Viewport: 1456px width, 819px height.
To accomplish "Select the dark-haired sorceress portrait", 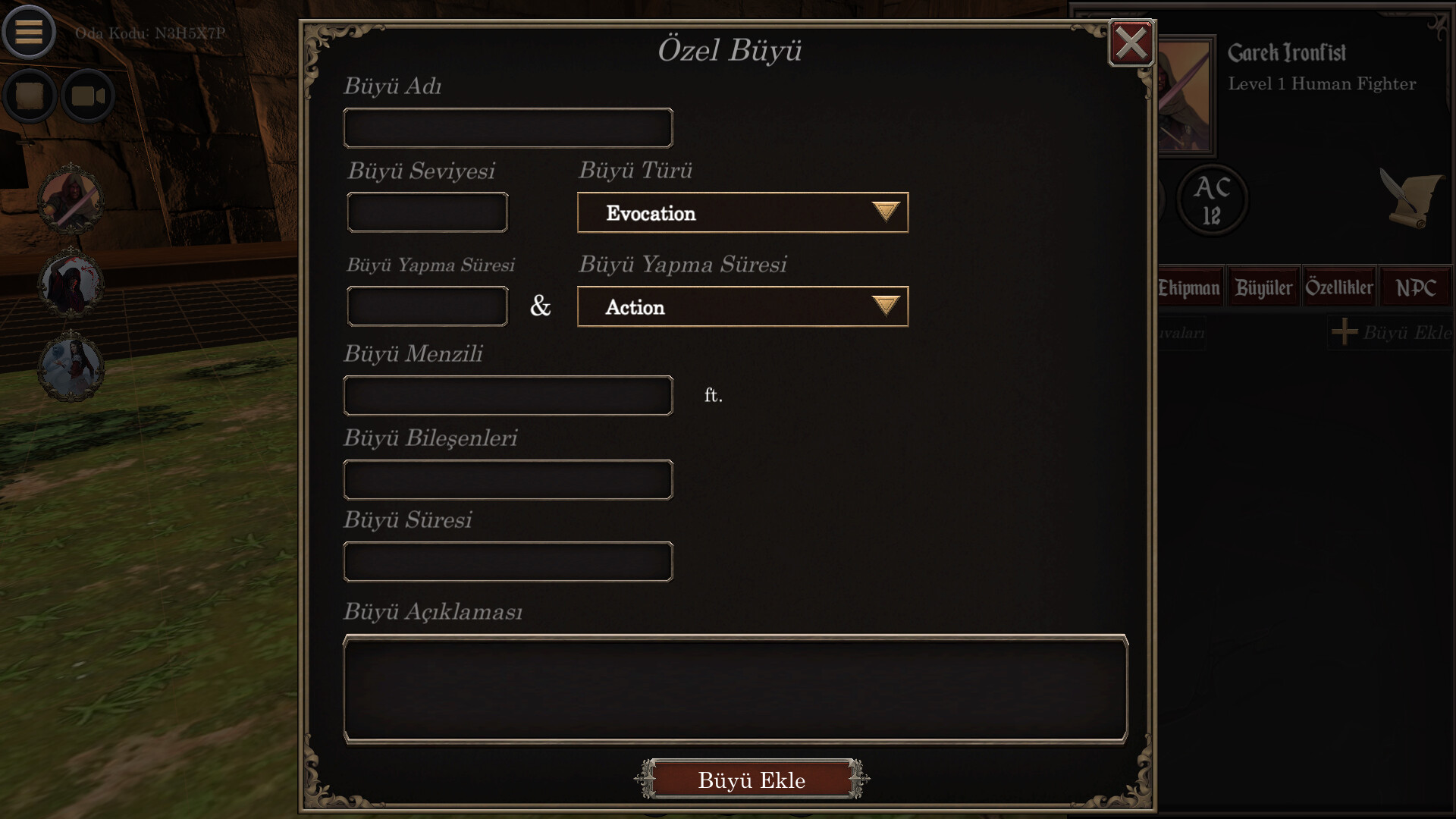I will coord(71,366).
